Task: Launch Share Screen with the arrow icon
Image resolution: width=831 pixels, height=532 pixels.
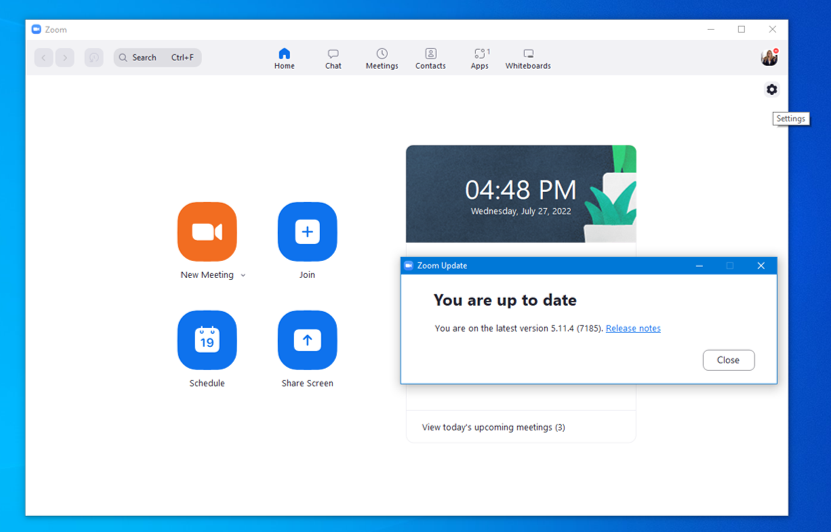Action: (x=307, y=340)
